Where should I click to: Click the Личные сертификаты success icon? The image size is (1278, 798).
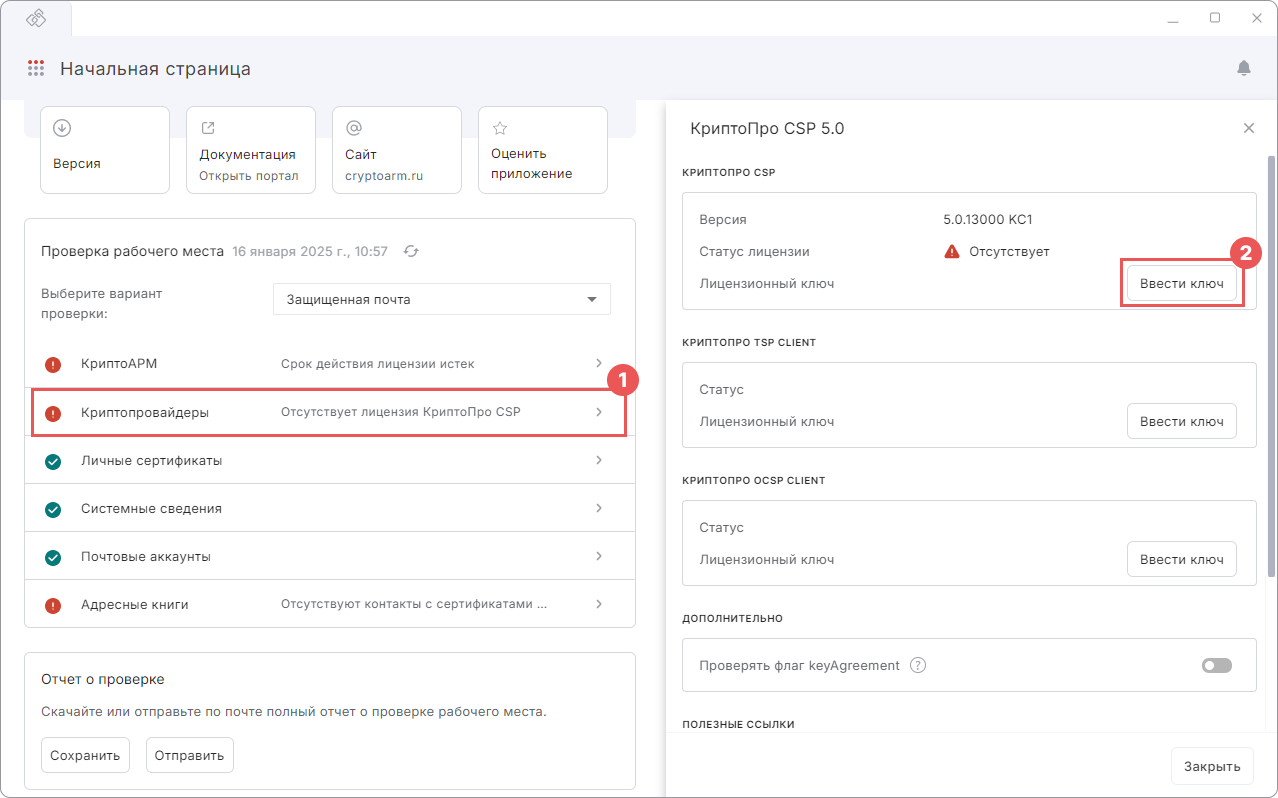pos(53,461)
